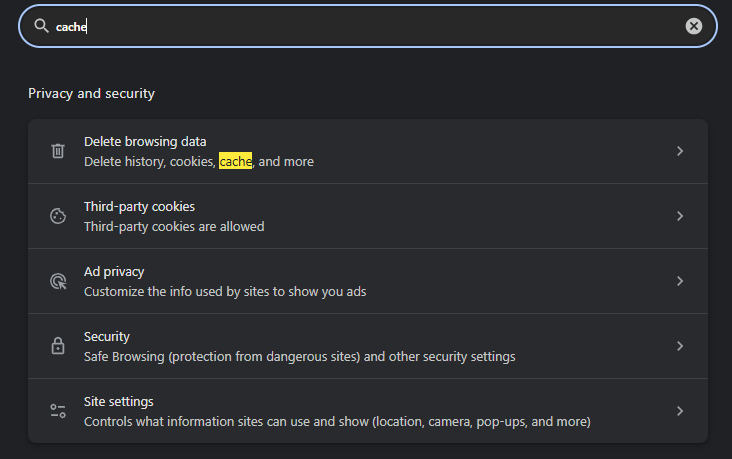Open the Site settings title
The height and width of the screenshot is (459, 732).
click(119, 402)
